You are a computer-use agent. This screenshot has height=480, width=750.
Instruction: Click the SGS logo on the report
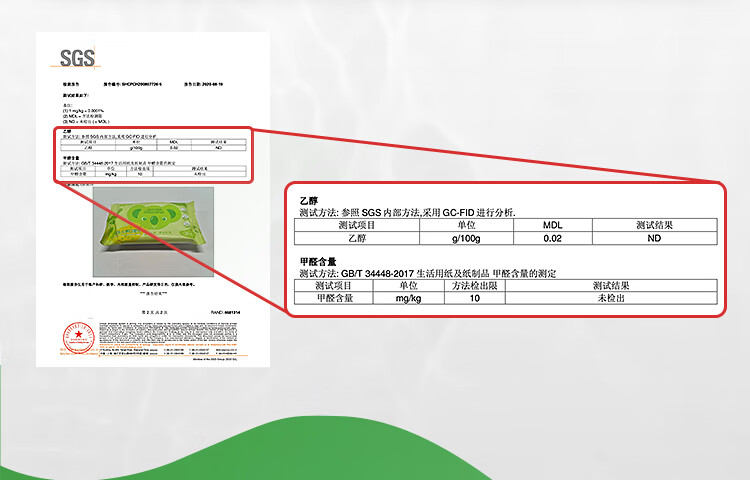(x=76, y=58)
